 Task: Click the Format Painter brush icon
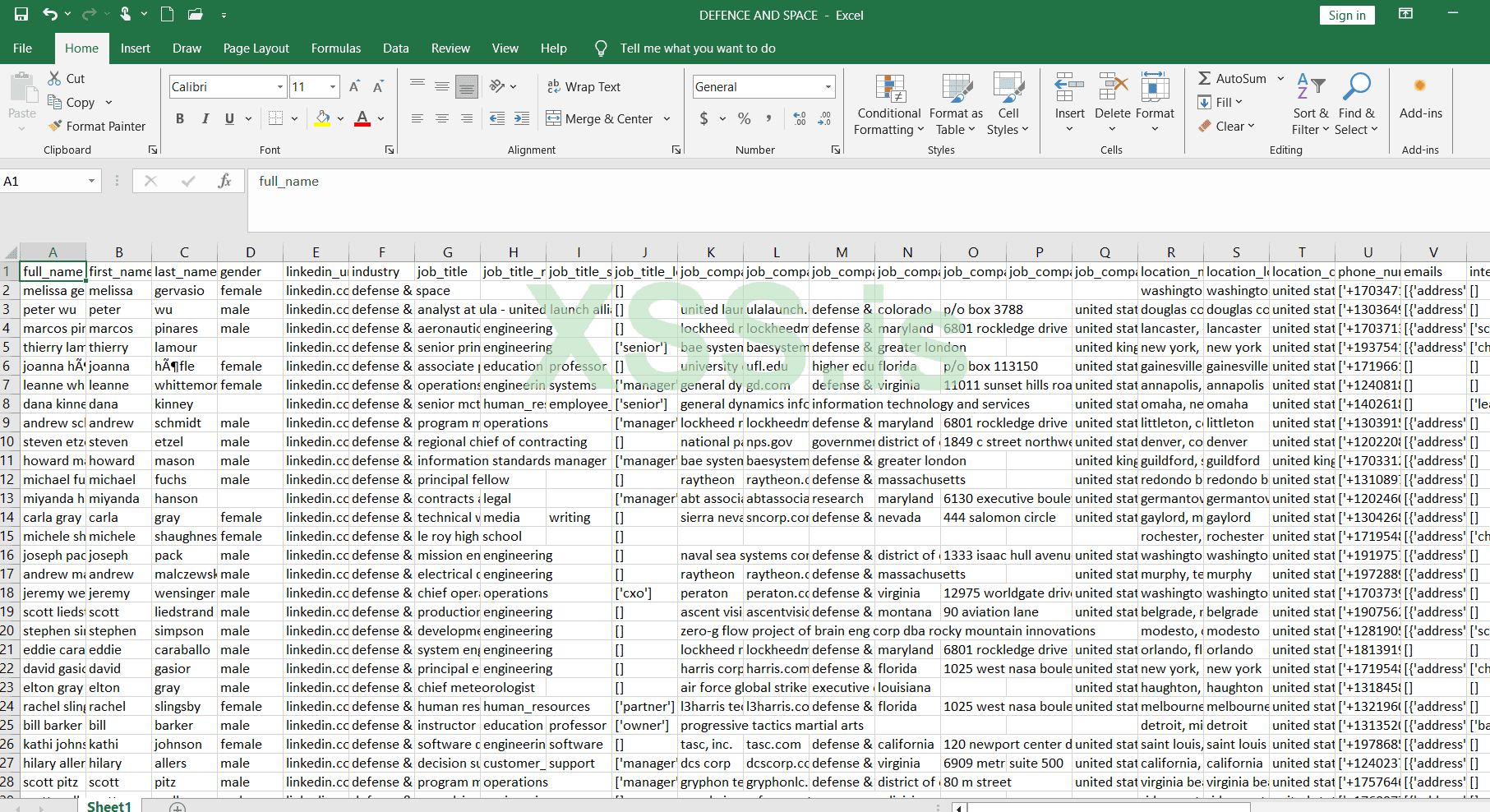pyautogui.click(x=55, y=126)
